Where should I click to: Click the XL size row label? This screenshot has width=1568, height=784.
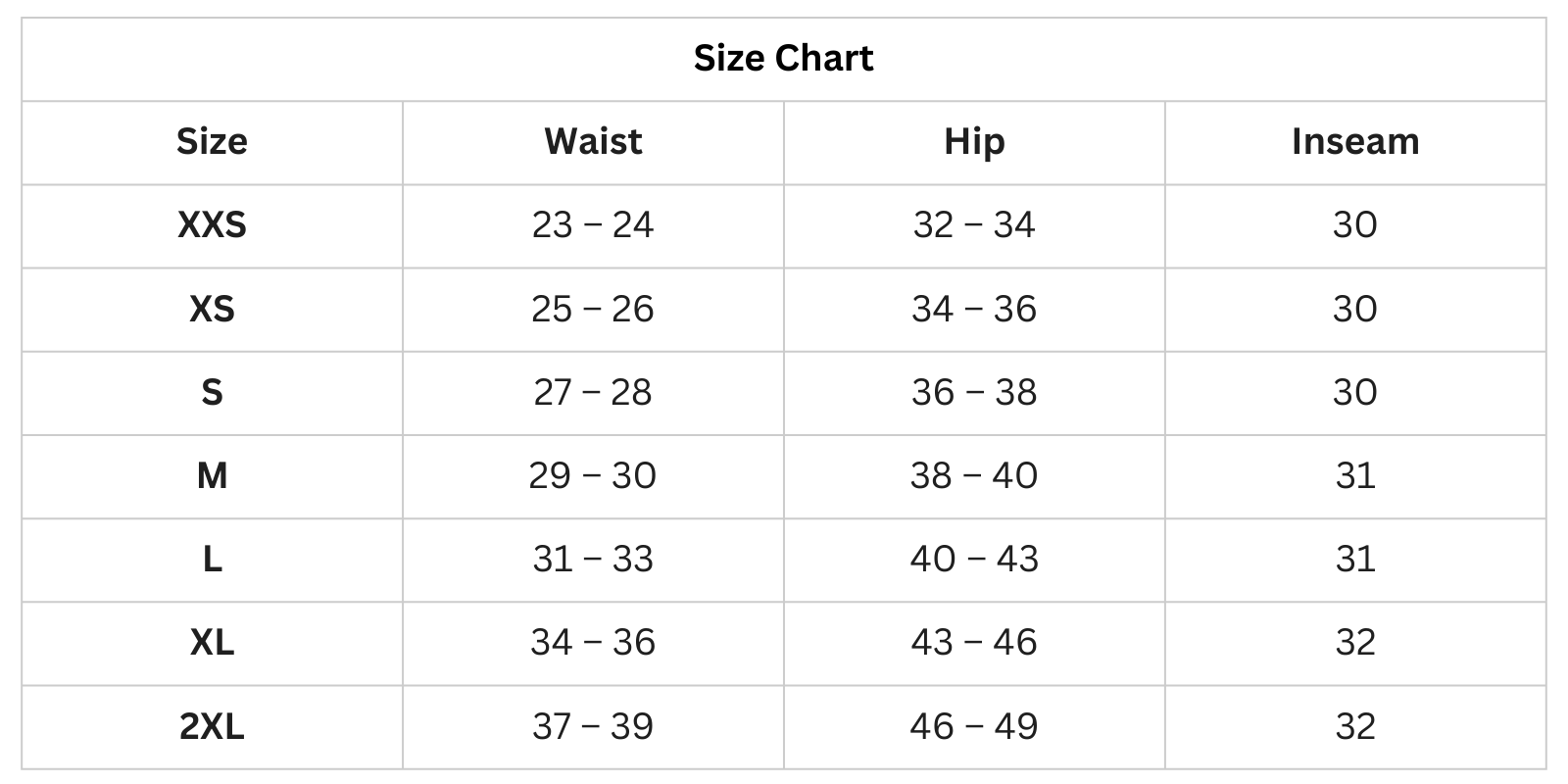(x=212, y=643)
